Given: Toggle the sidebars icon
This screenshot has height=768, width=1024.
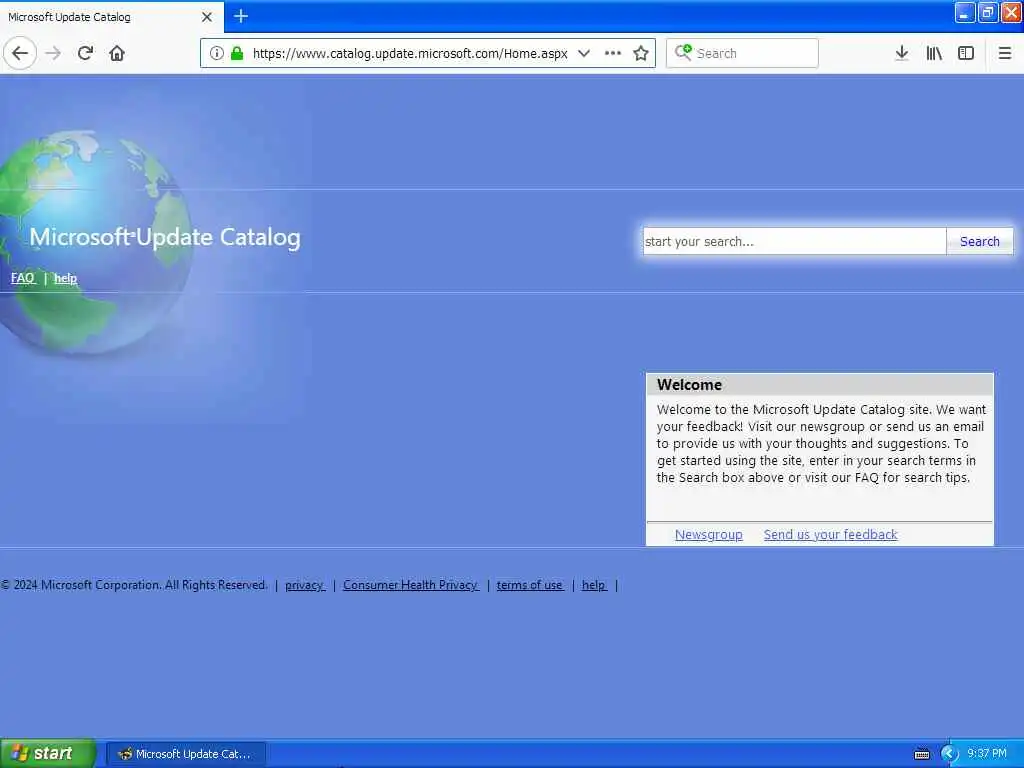Looking at the screenshot, I should 966,53.
